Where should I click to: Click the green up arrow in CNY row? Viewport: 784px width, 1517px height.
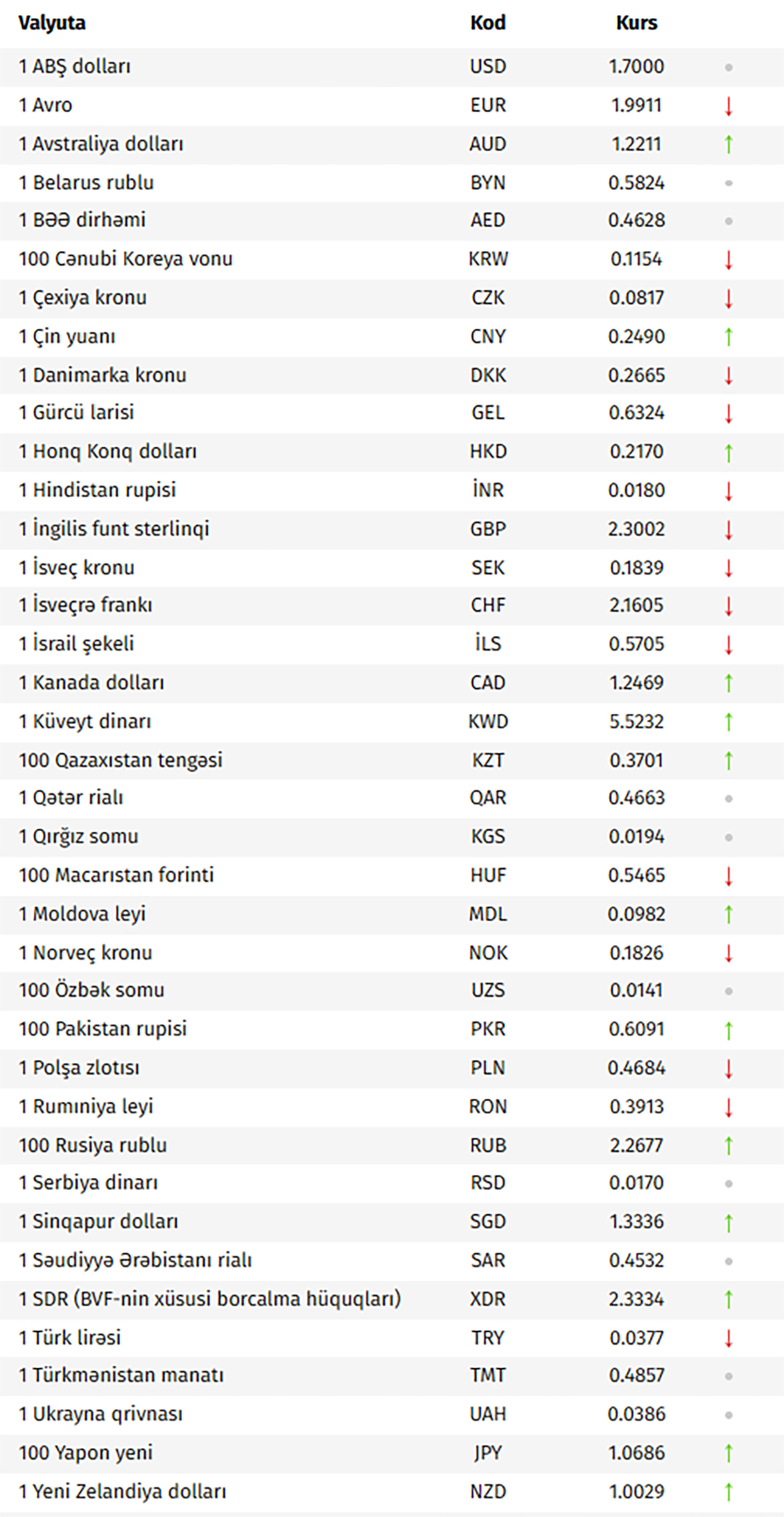pos(728,337)
